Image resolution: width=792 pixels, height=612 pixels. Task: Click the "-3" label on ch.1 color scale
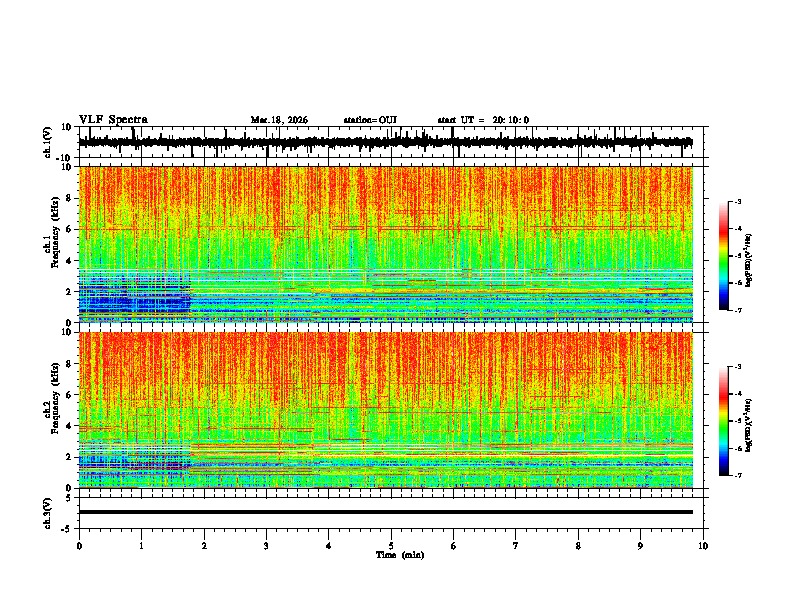pos(738,201)
